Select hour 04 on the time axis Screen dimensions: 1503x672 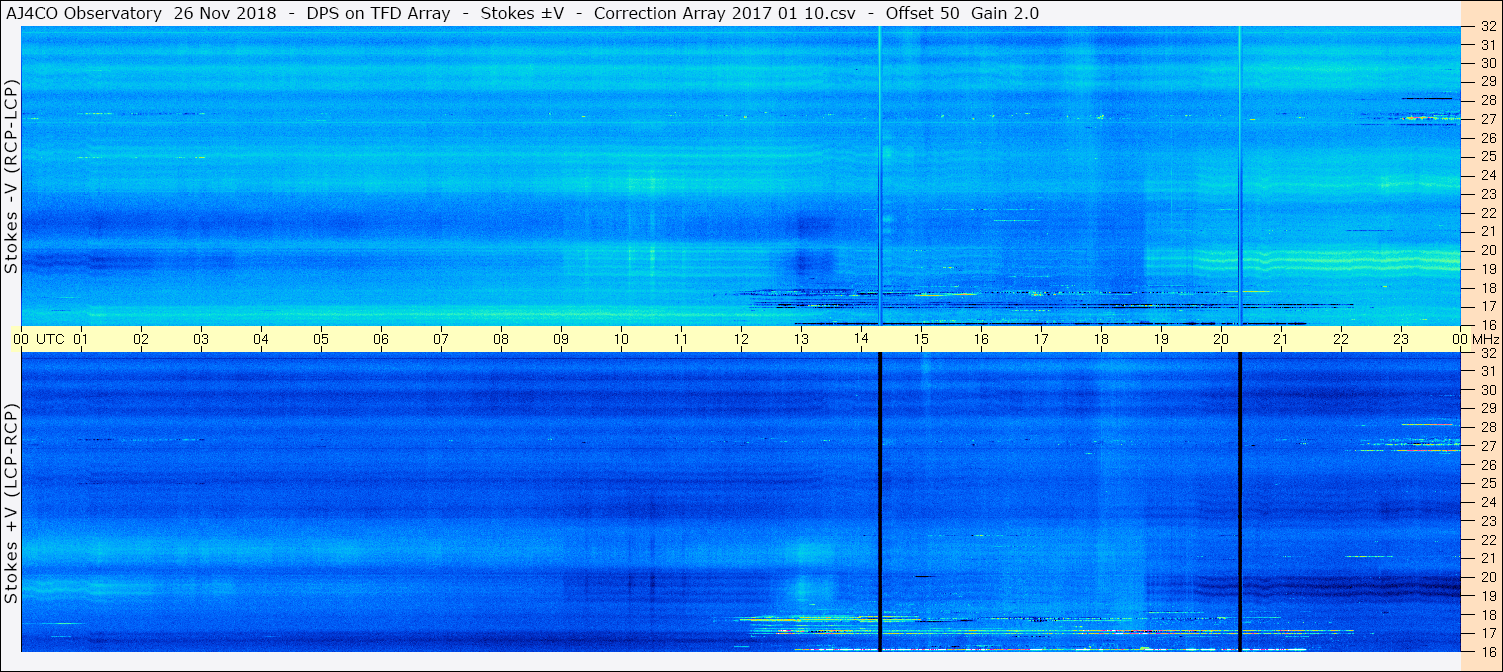coord(261,339)
